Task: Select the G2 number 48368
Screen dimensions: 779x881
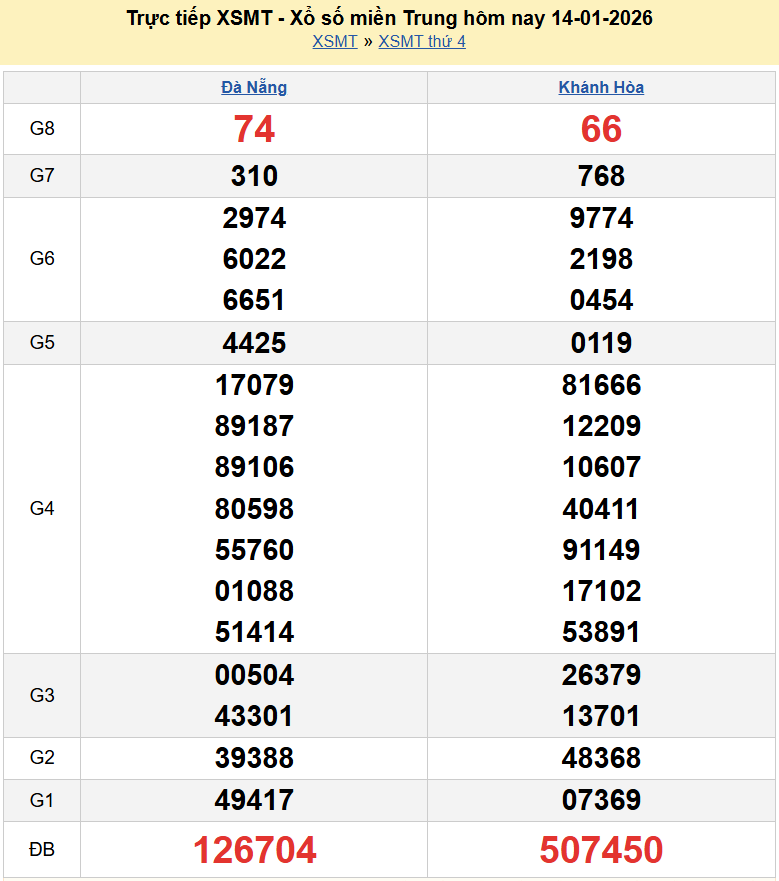Action: (x=601, y=758)
